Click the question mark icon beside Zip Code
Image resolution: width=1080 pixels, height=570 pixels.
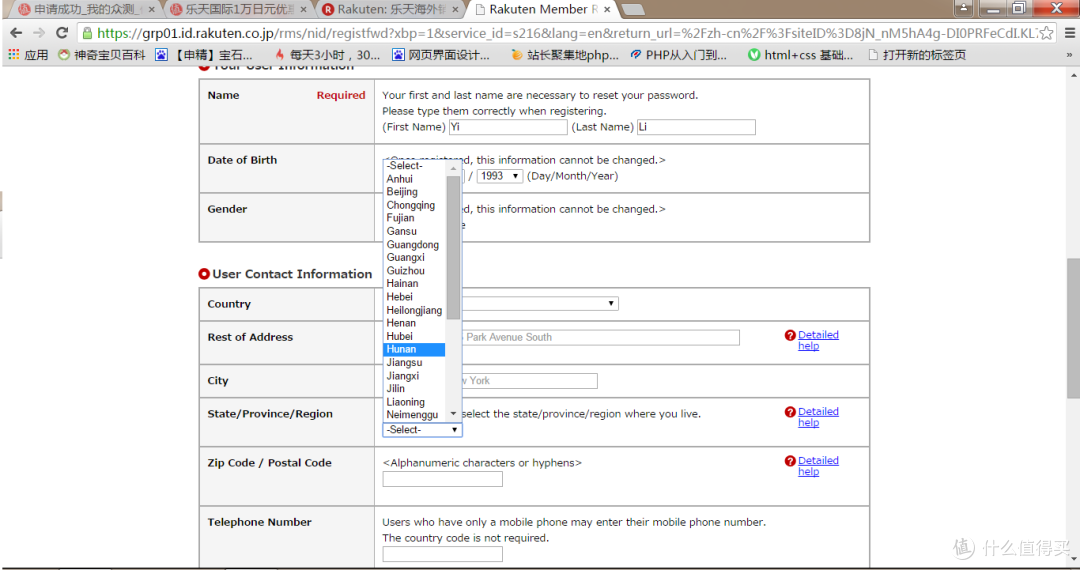[790, 461]
